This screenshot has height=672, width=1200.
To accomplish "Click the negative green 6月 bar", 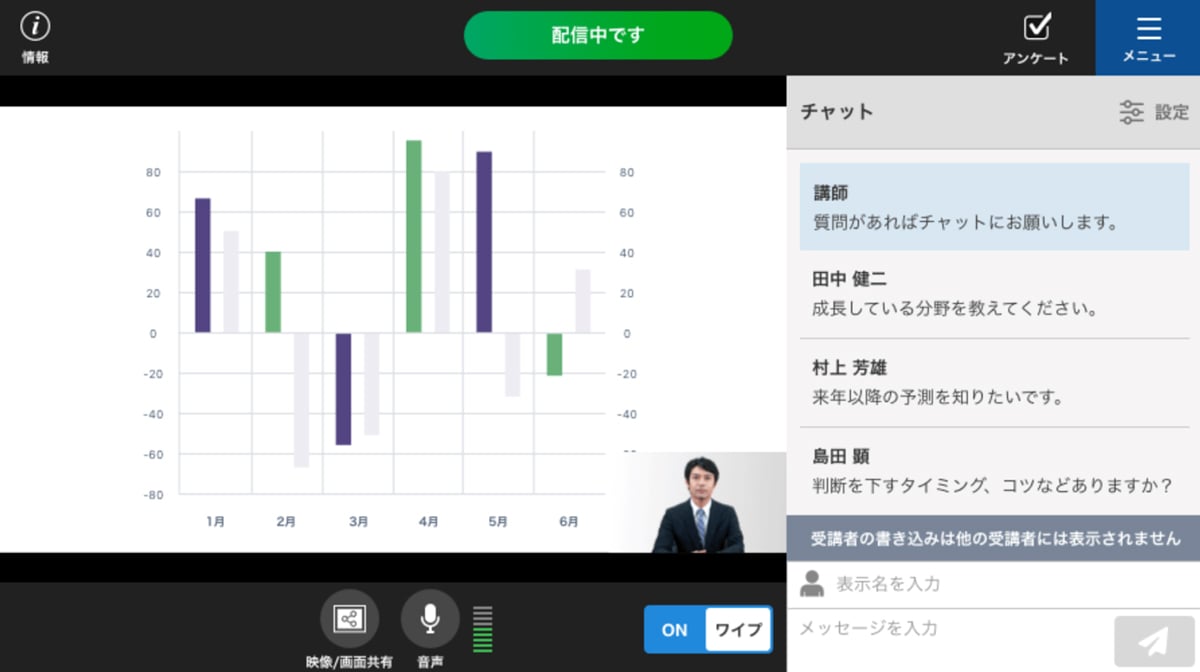I will click(x=554, y=354).
